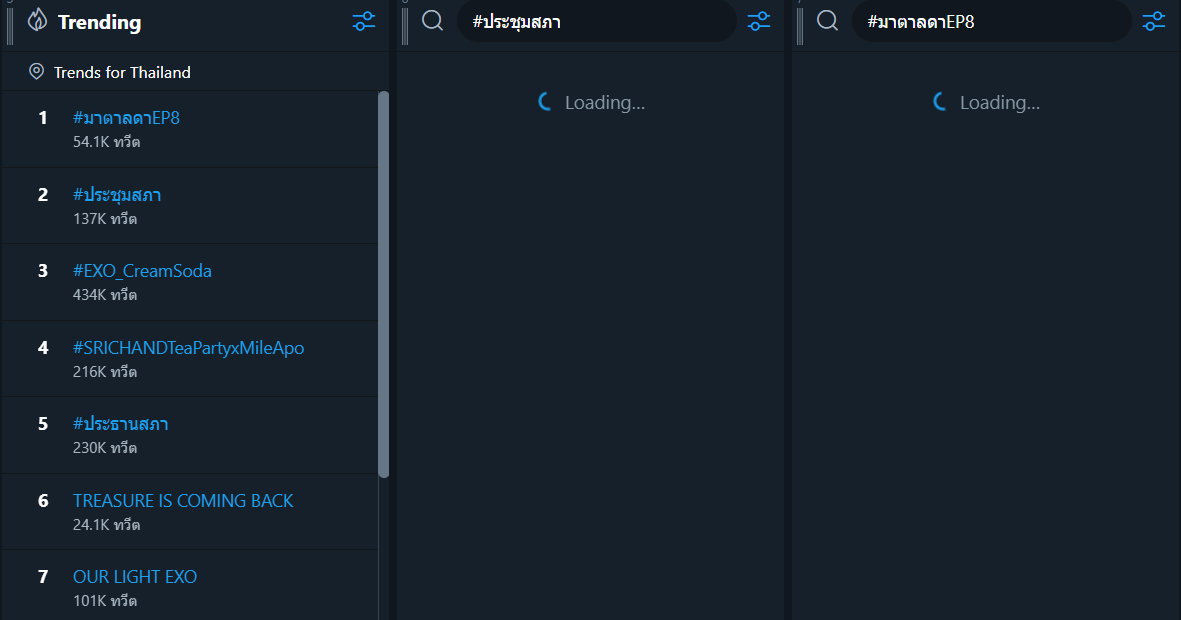This screenshot has width=1181, height=620.
Task: Click the Trending flame icon
Action: pyautogui.click(x=37, y=20)
